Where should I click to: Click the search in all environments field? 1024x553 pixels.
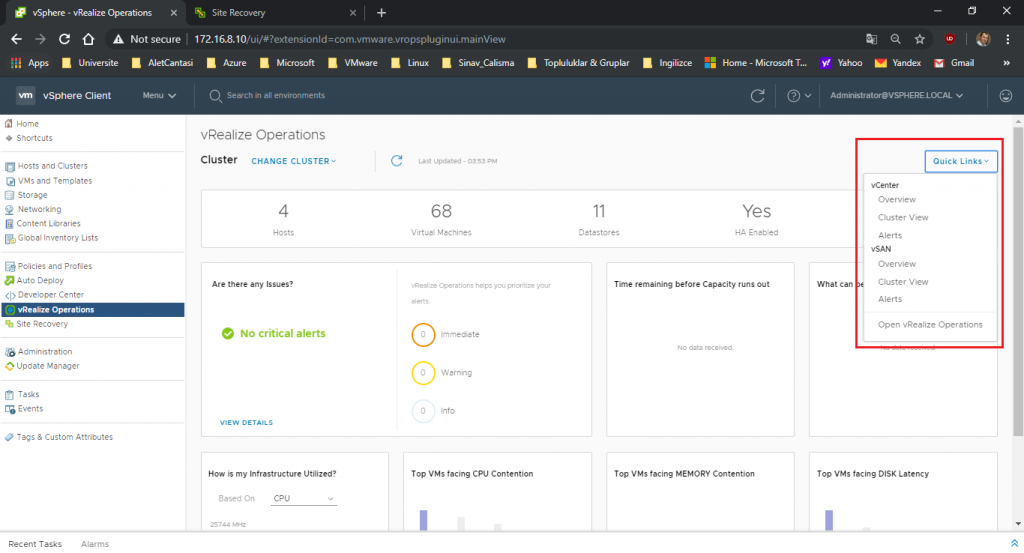pos(276,96)
